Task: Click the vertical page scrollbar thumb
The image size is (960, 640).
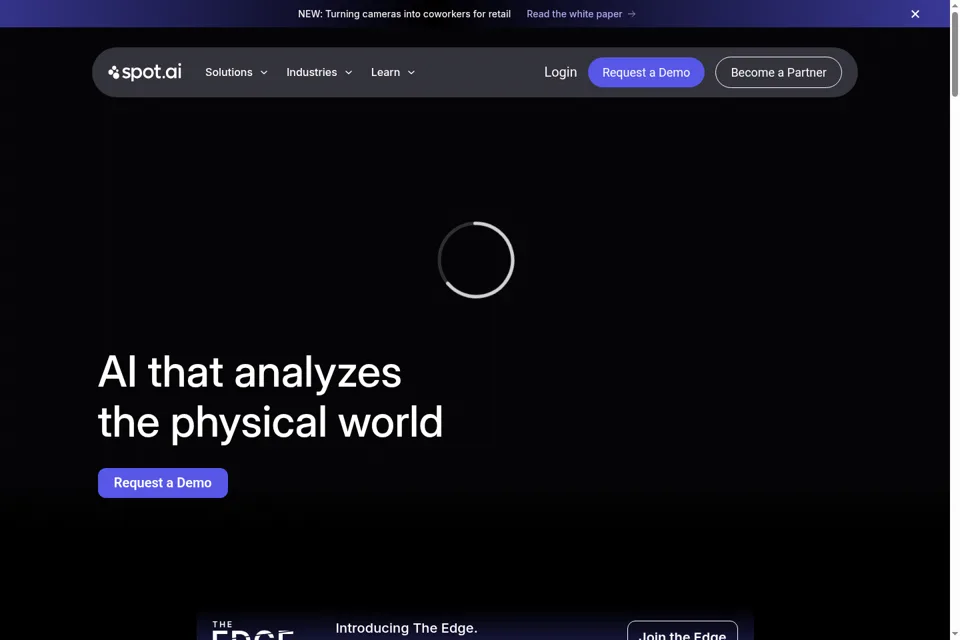Action: pos(954,54)
